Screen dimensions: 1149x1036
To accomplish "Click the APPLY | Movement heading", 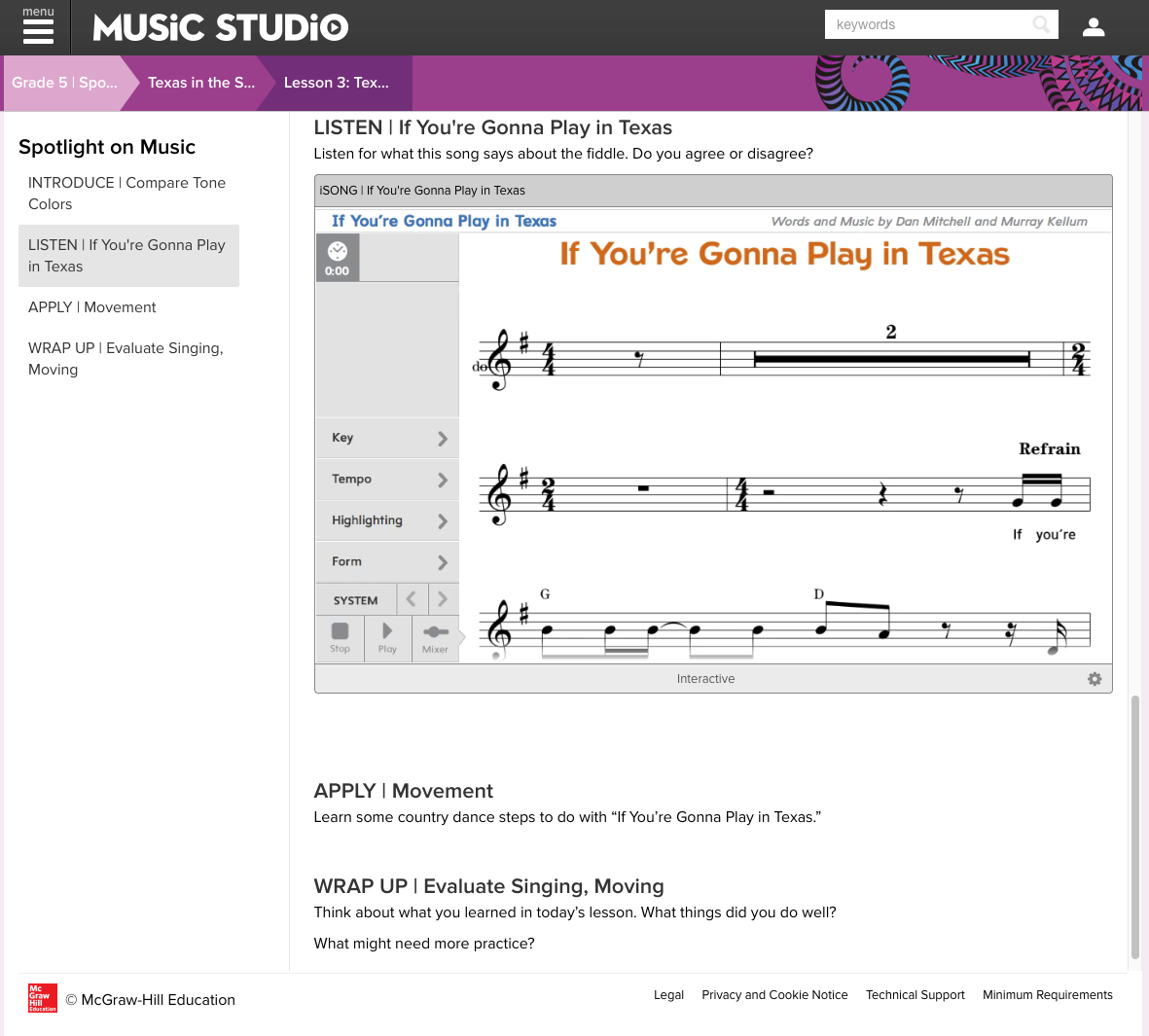I will [x=403, y=791].
